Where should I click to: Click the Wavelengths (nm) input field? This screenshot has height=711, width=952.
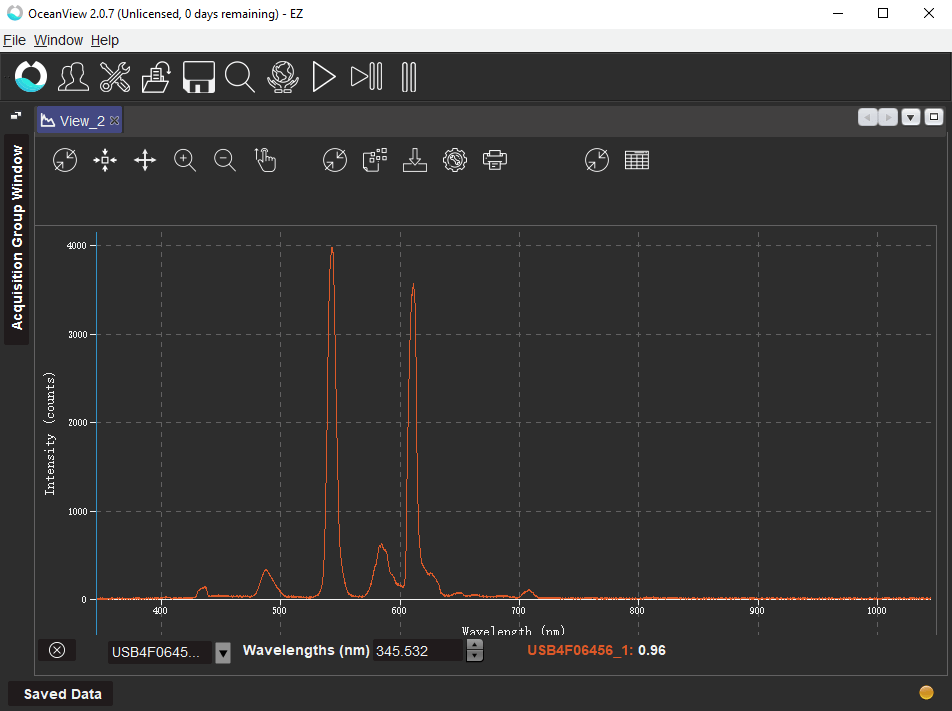pos(418,651)
